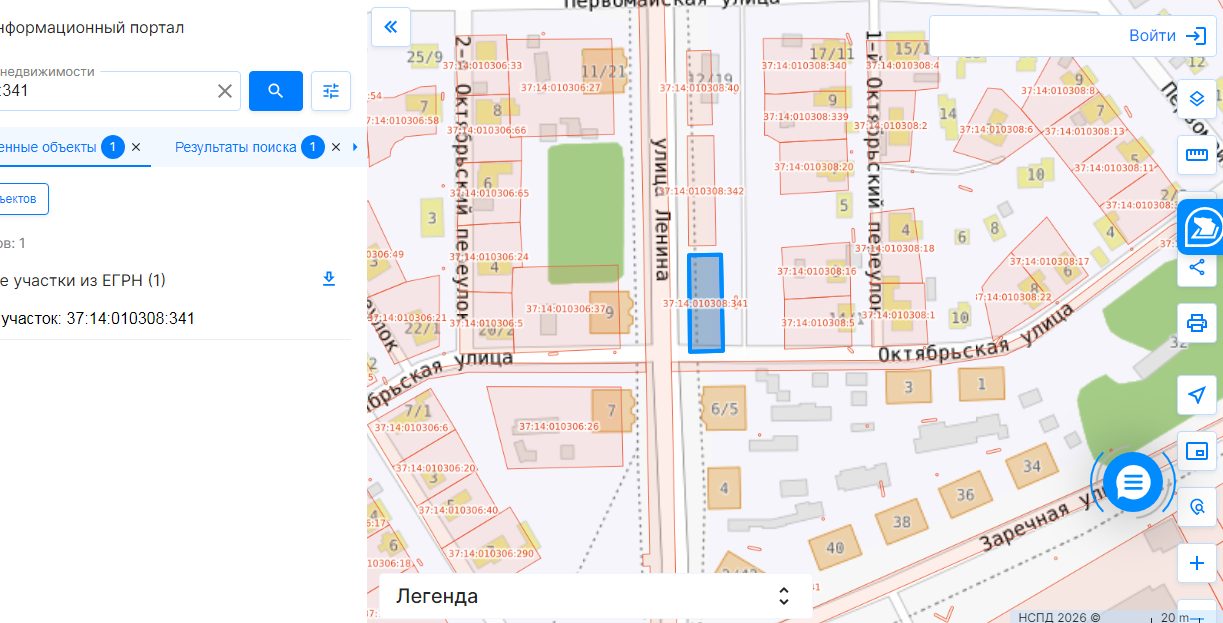
Task: Select building 36 on the map
Action: pos(965,495)
